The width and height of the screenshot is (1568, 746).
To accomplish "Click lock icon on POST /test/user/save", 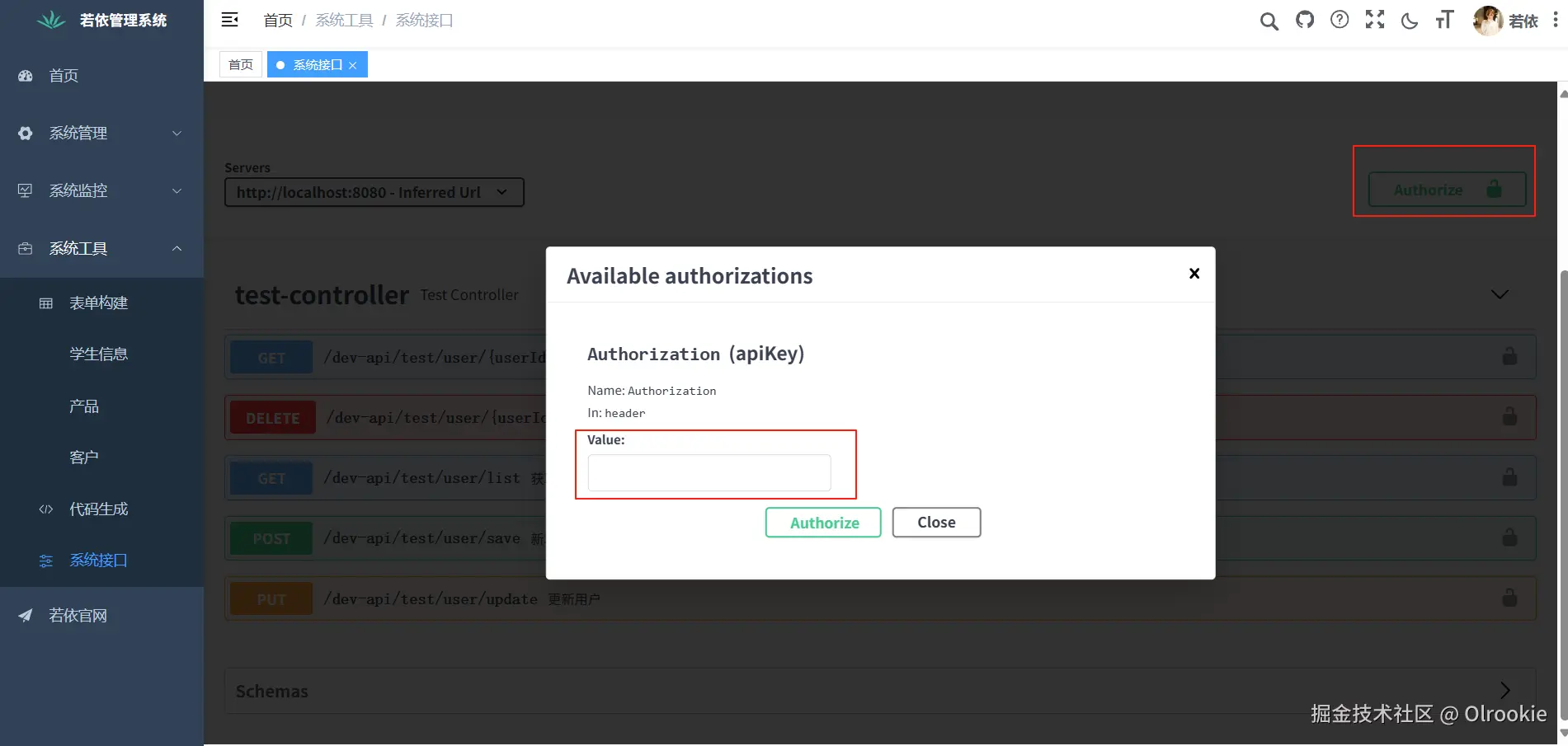I will click(x=1509, y=537).
